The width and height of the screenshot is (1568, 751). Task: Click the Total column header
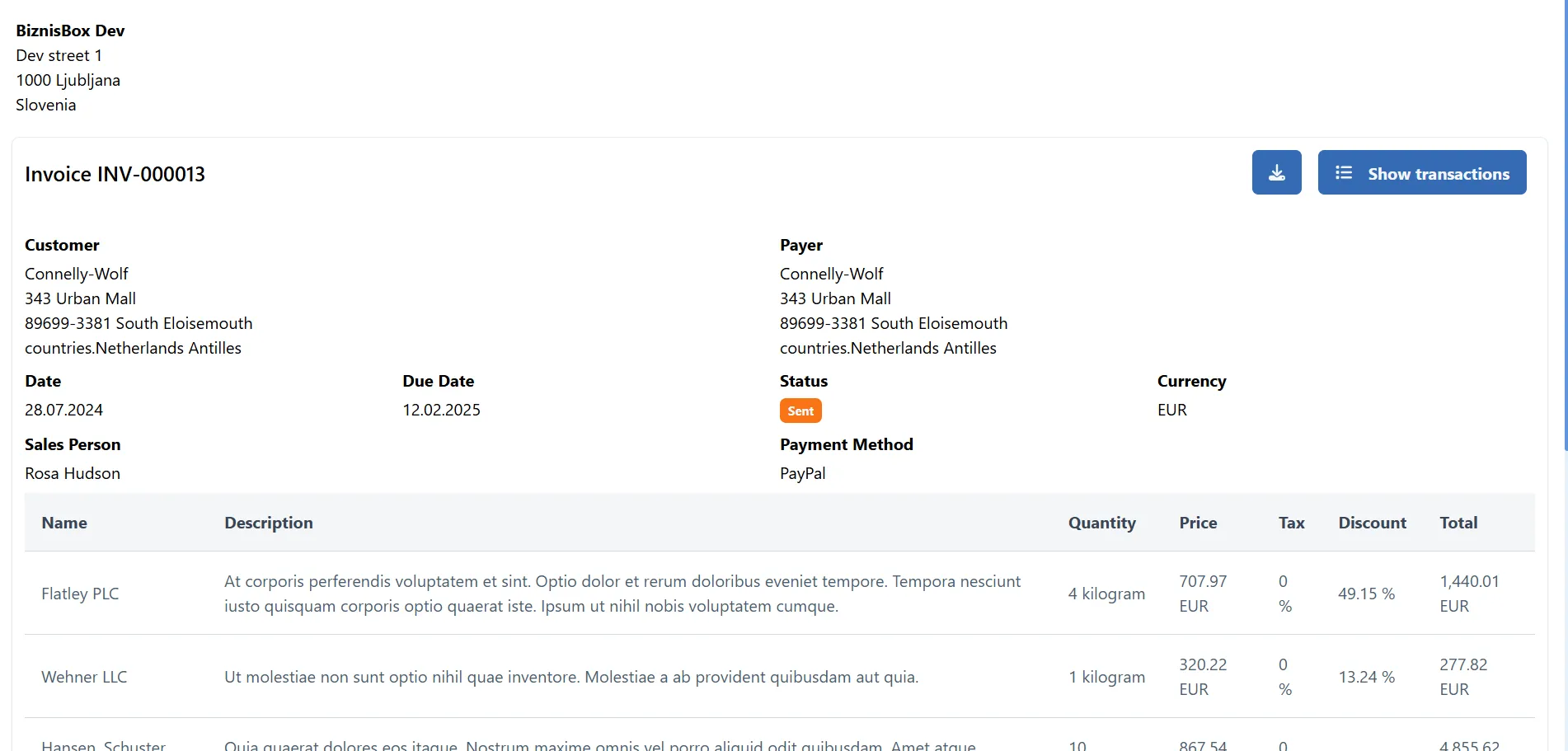(x=1458, y=522)
